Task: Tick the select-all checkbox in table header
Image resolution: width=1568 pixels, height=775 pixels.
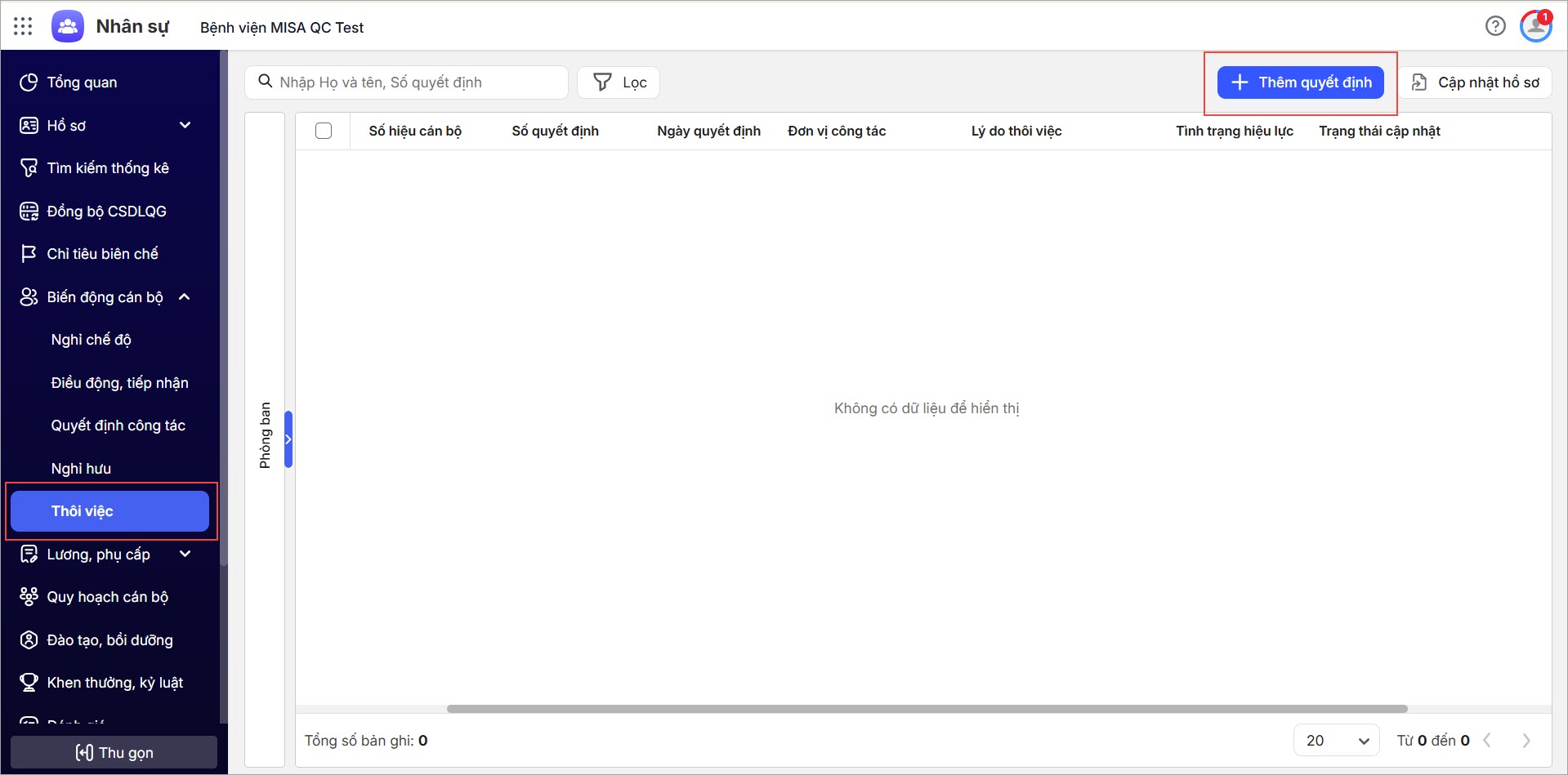Action: (x=324, y=131)
